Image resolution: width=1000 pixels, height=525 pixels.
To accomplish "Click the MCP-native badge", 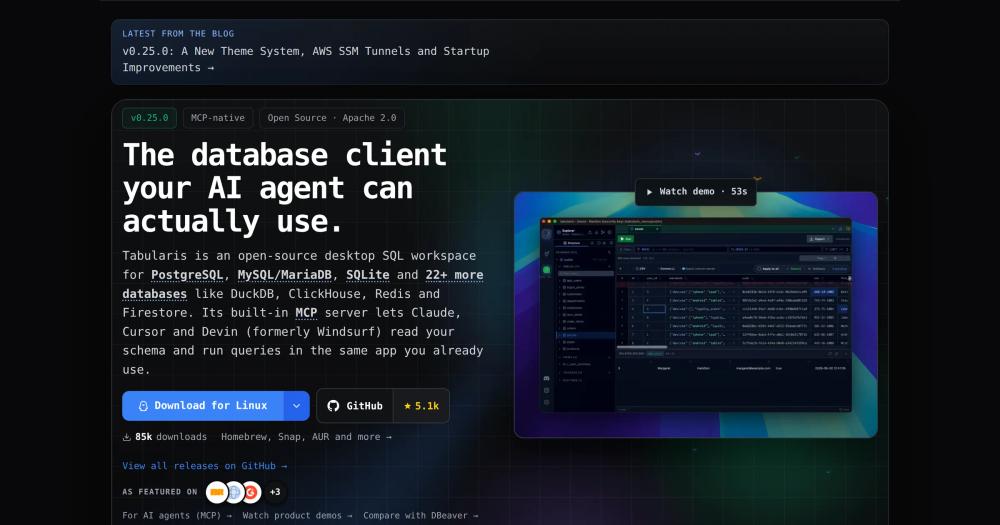I will point(217,118).
